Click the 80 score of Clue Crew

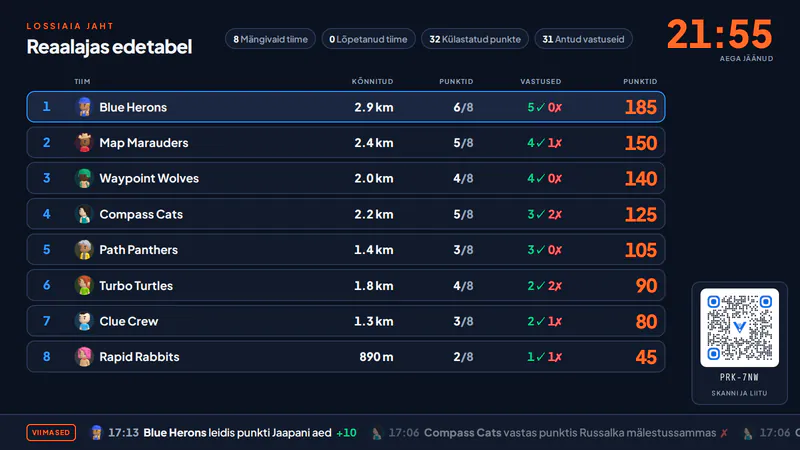[x=646, y=321]
